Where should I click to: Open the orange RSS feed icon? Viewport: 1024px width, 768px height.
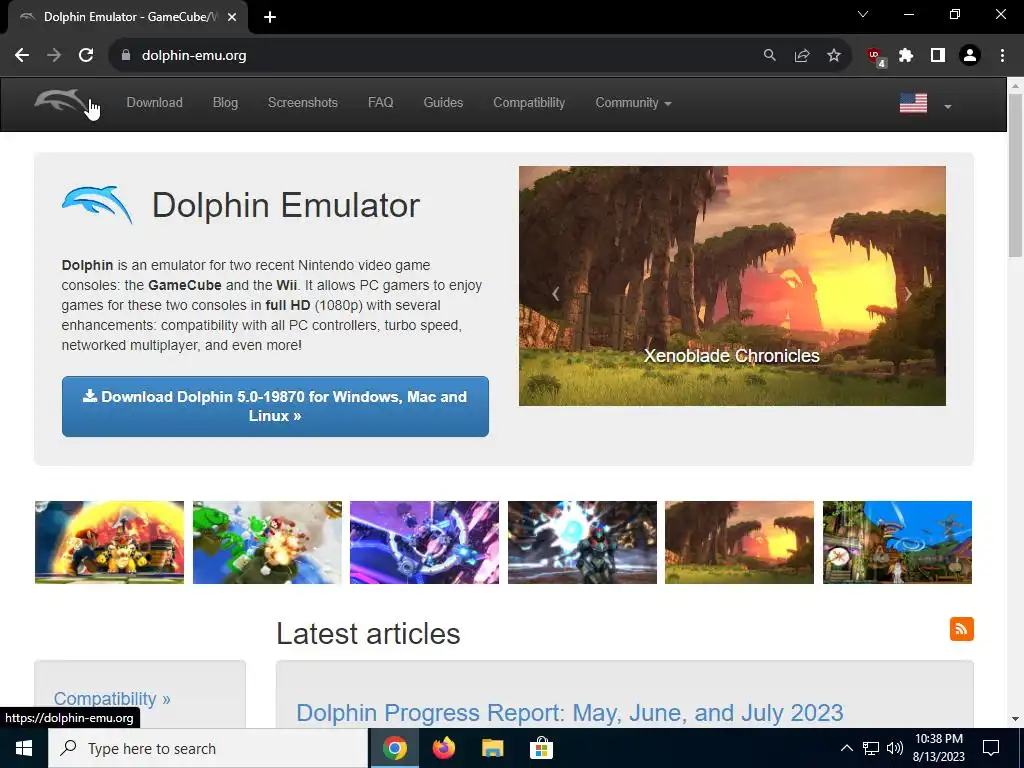click(x=961, y=629)
